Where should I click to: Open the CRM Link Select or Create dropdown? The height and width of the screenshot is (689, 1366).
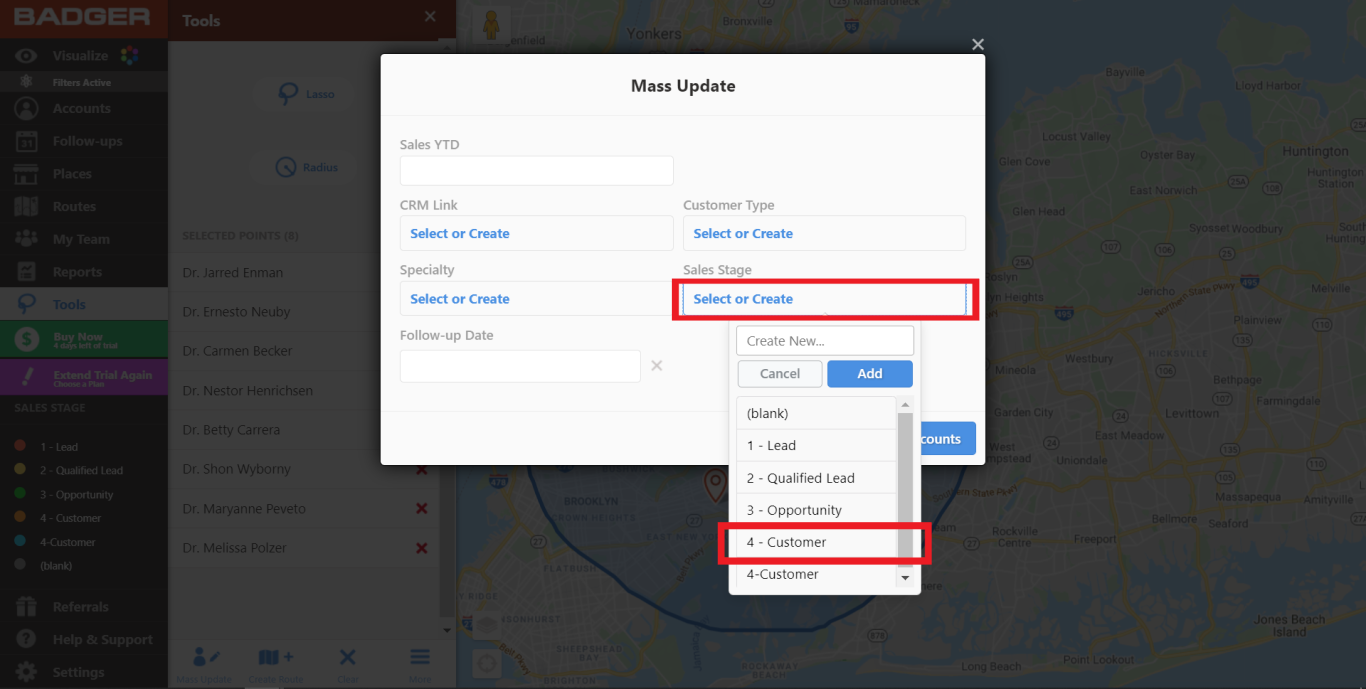(x=536, y=233)
